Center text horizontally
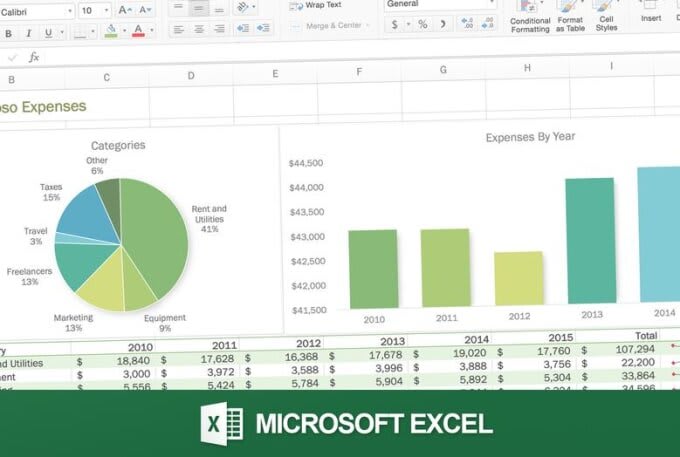Image resolution: width=680 pixels, height=457 pixels. [199, 29]
